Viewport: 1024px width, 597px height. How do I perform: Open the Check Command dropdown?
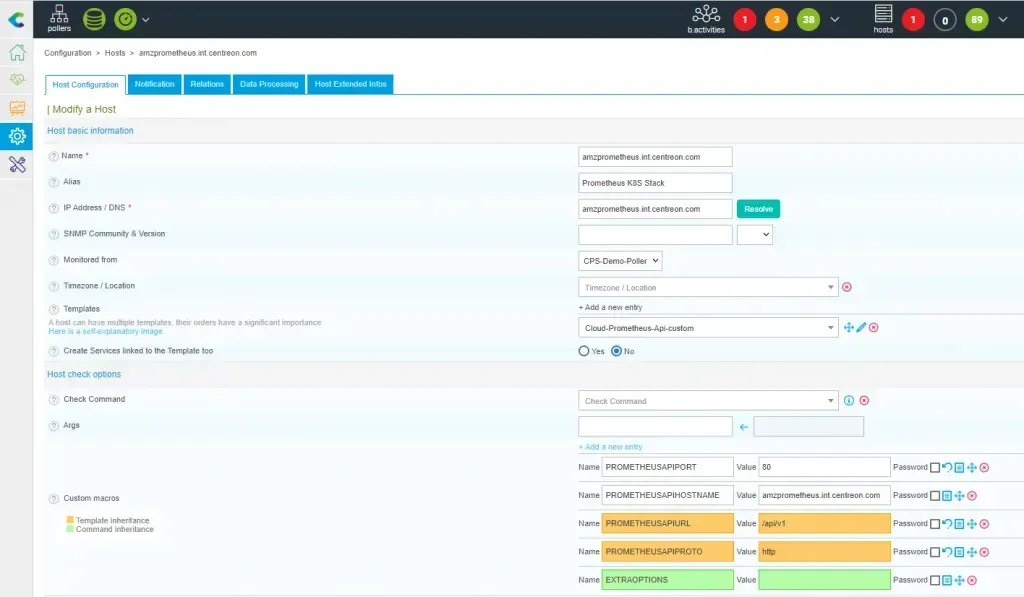[708, 400]
